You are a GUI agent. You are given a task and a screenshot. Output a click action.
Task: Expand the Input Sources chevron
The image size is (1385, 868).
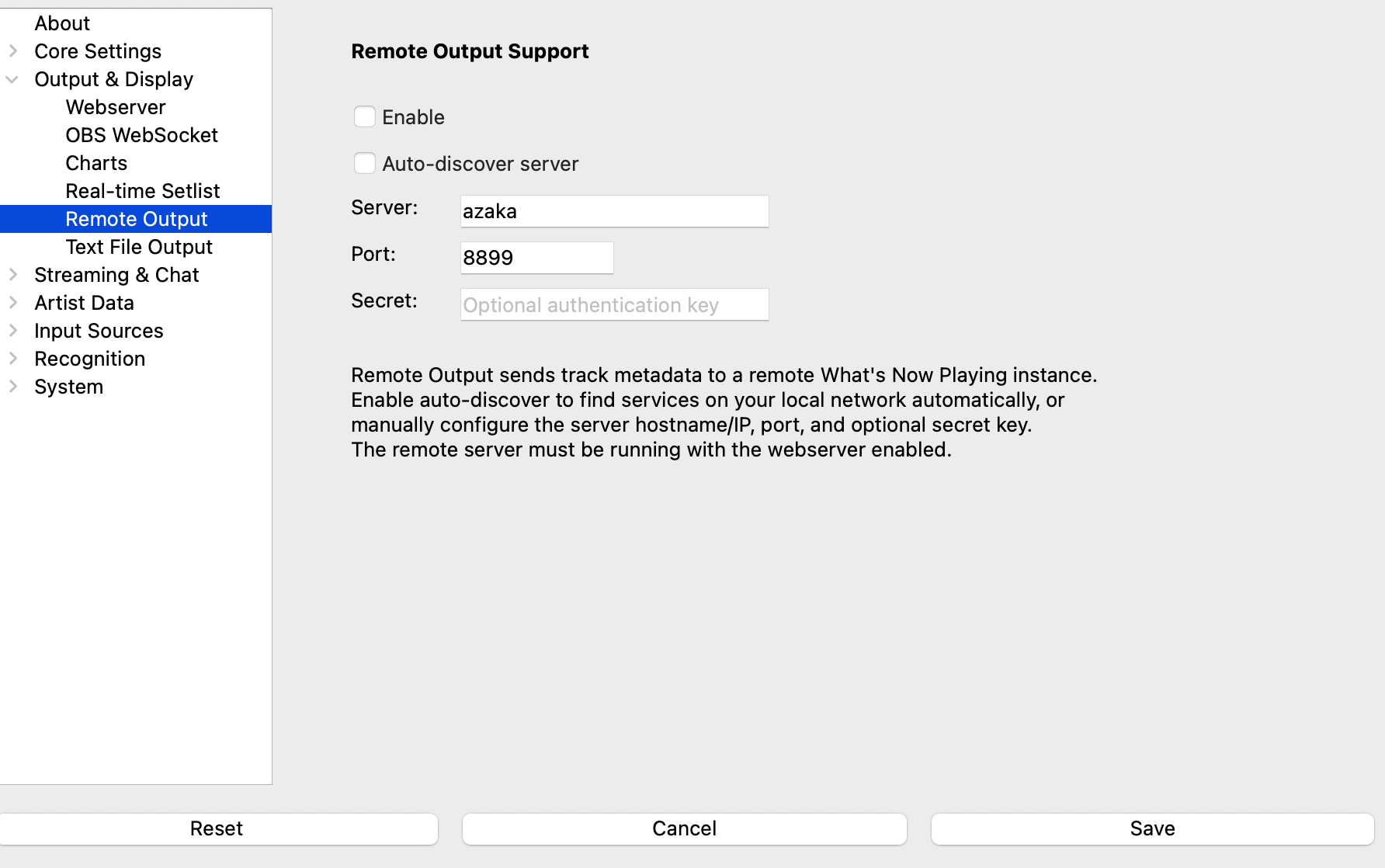pyautogui.click(x=13, y=331)
